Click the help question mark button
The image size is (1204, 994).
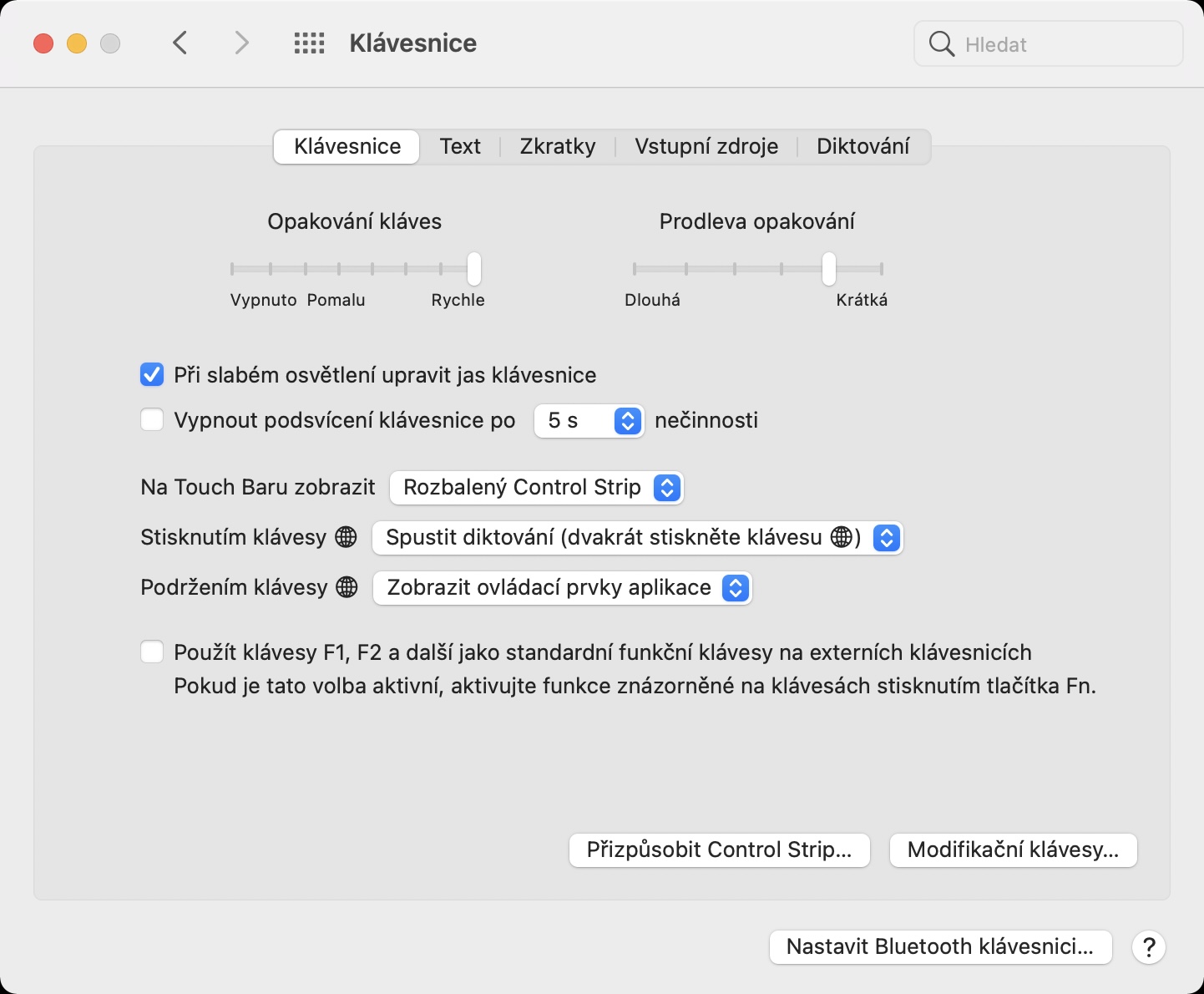pos(1149,947)
